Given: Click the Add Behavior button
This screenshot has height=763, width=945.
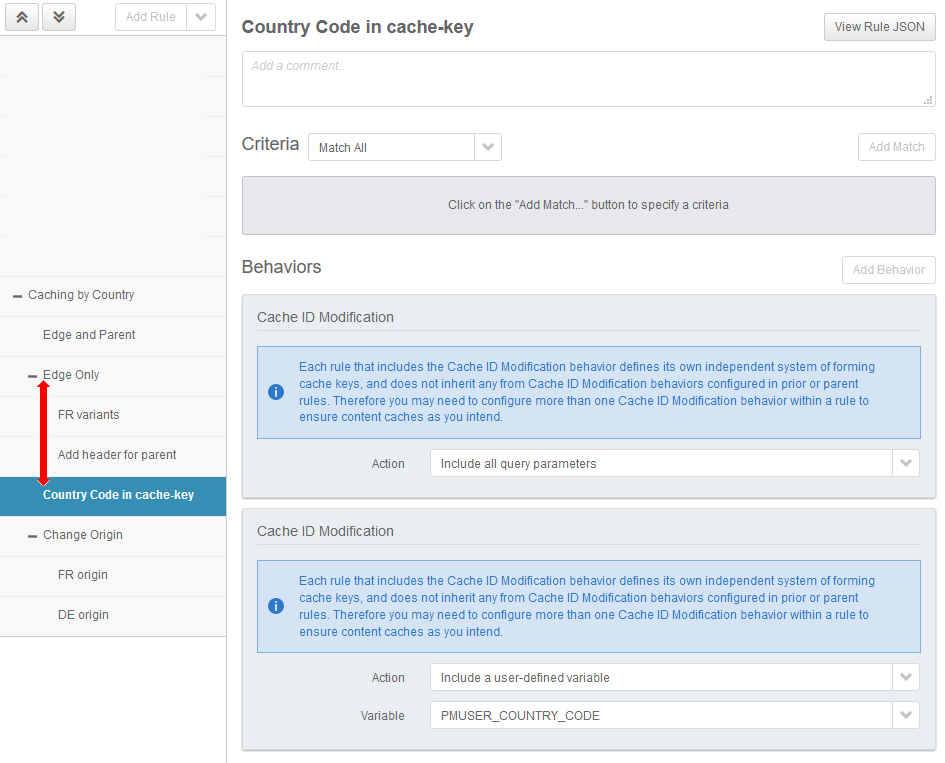Looking at the screenshot, I should coord(888,270).
